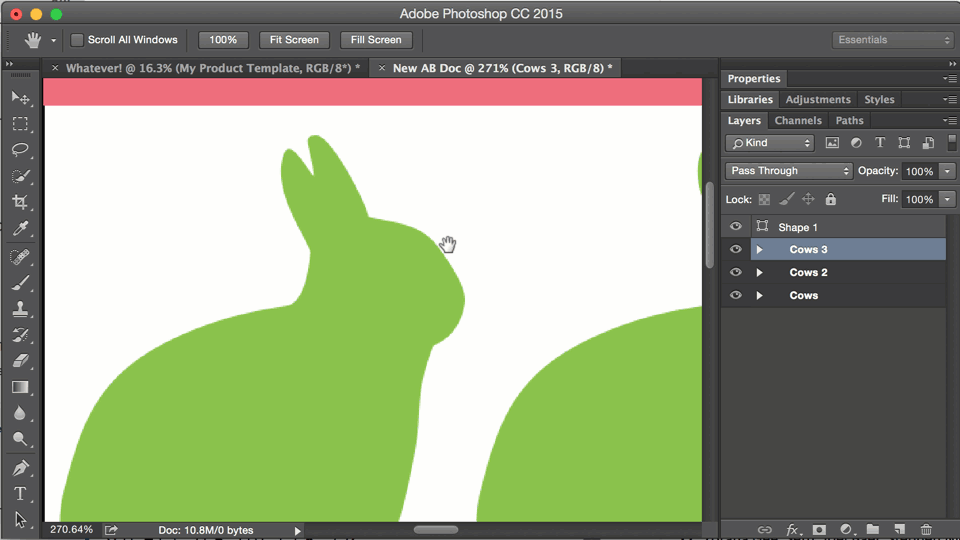The width and height of the screenshot is (960, 540).
Task: Click the share icon in the status bar
Action: click(x=111, y=530)
